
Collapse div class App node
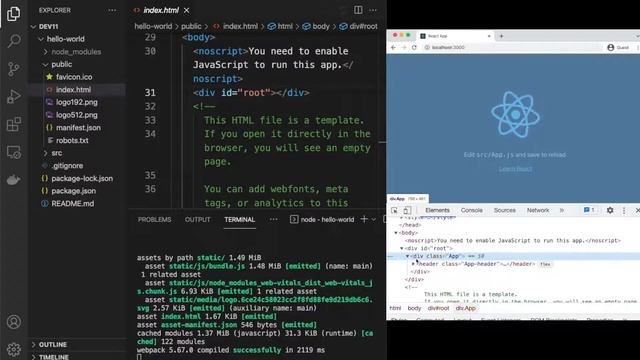point(407,256)
